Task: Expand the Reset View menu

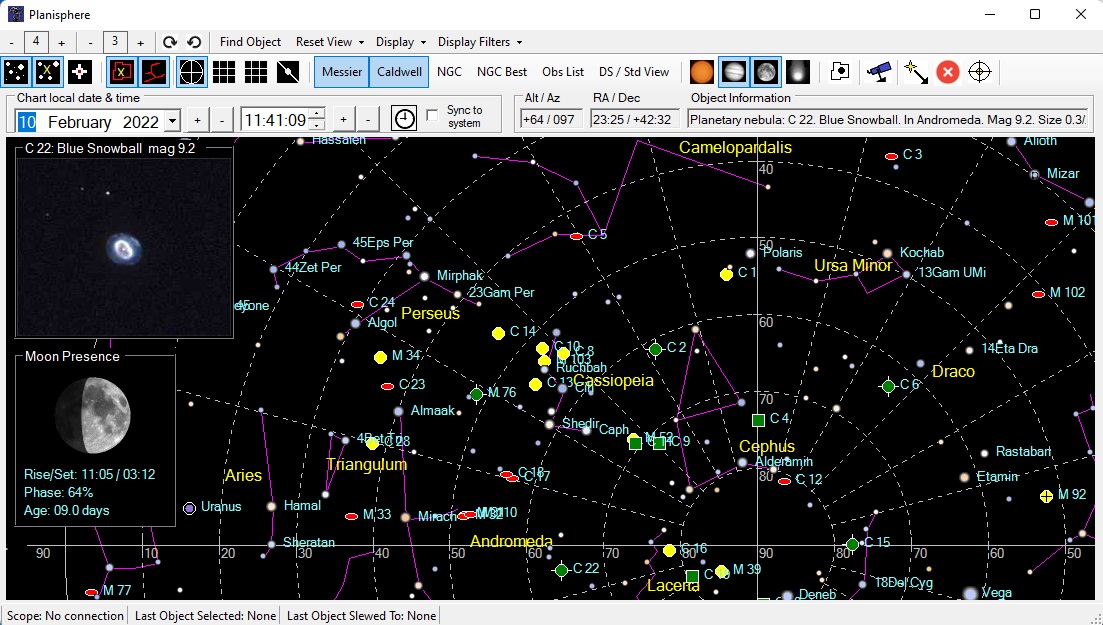Action: click(329, 42)
